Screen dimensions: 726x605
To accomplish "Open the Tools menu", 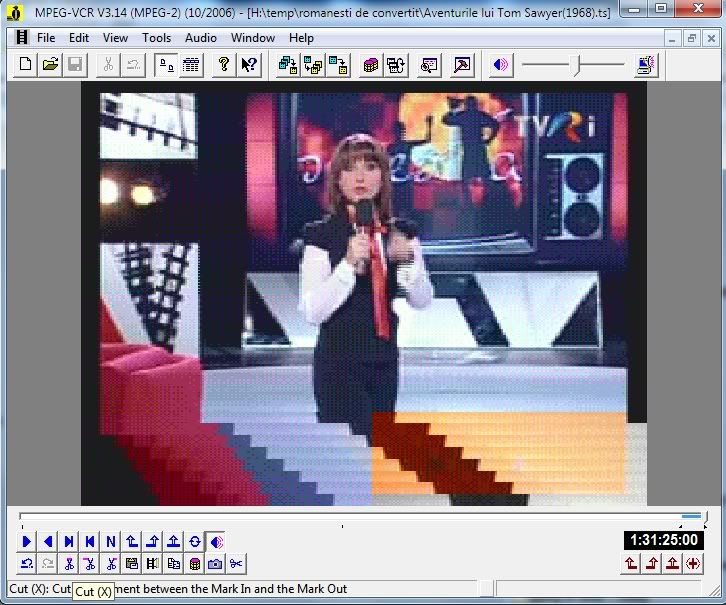I will point(156,38).
